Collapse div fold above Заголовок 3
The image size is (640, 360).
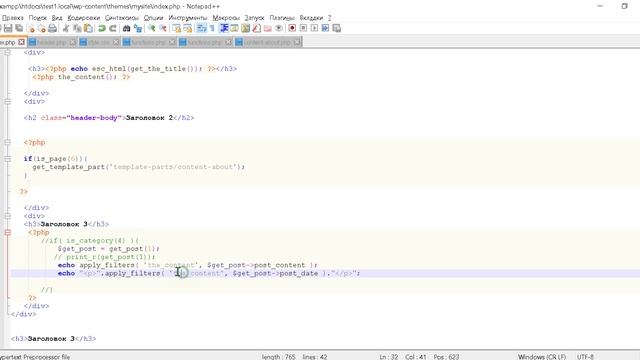pos(7,216)
